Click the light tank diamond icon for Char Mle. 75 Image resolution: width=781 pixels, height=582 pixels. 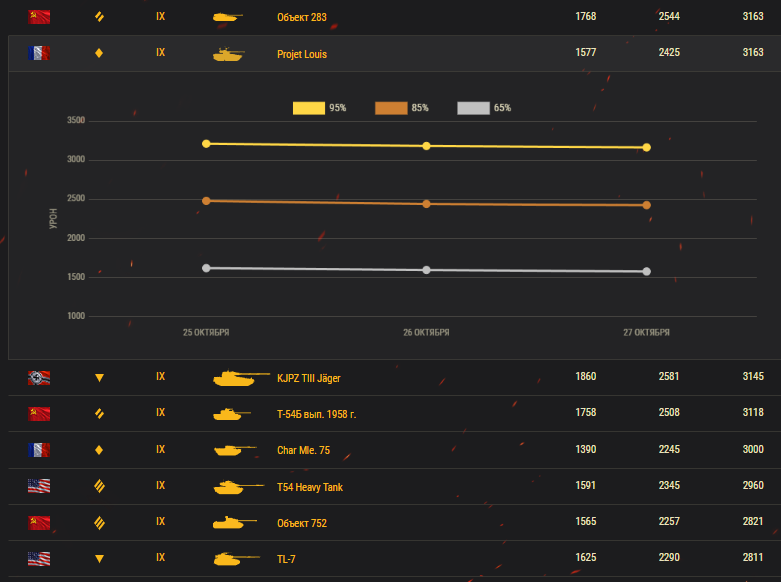pos(99,450)
